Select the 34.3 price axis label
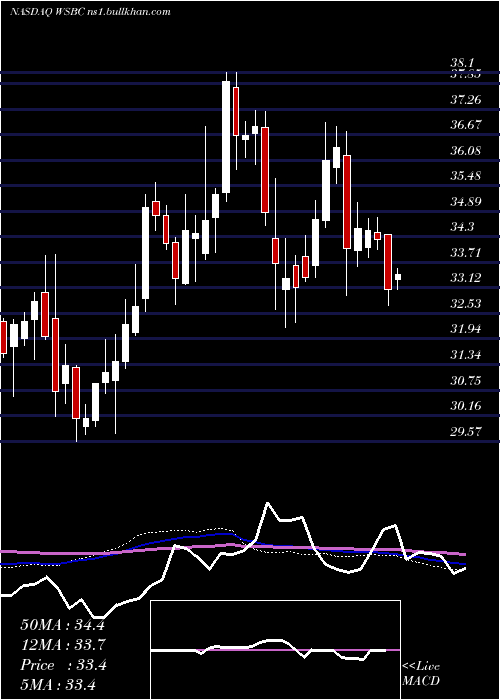Image resolution: width=500 pixels, height=700 pixels. point(462,228)
